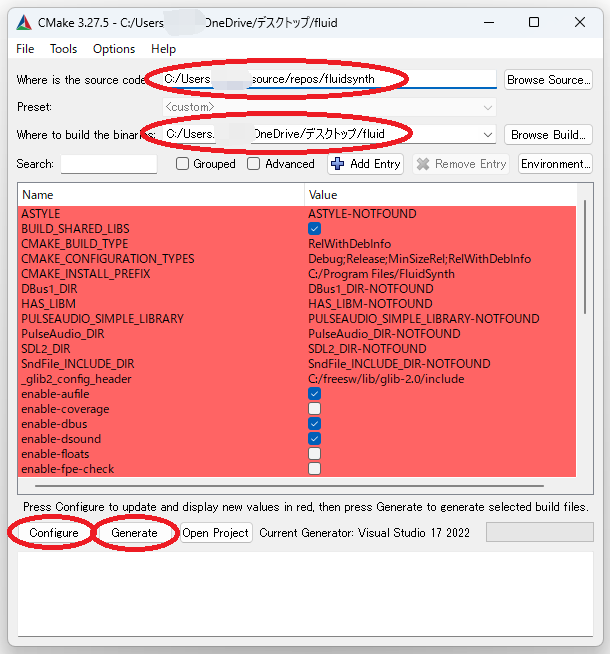610x654 pixels.
Task: Click the CMake logo icon in title bar
Action: (24, 23)
